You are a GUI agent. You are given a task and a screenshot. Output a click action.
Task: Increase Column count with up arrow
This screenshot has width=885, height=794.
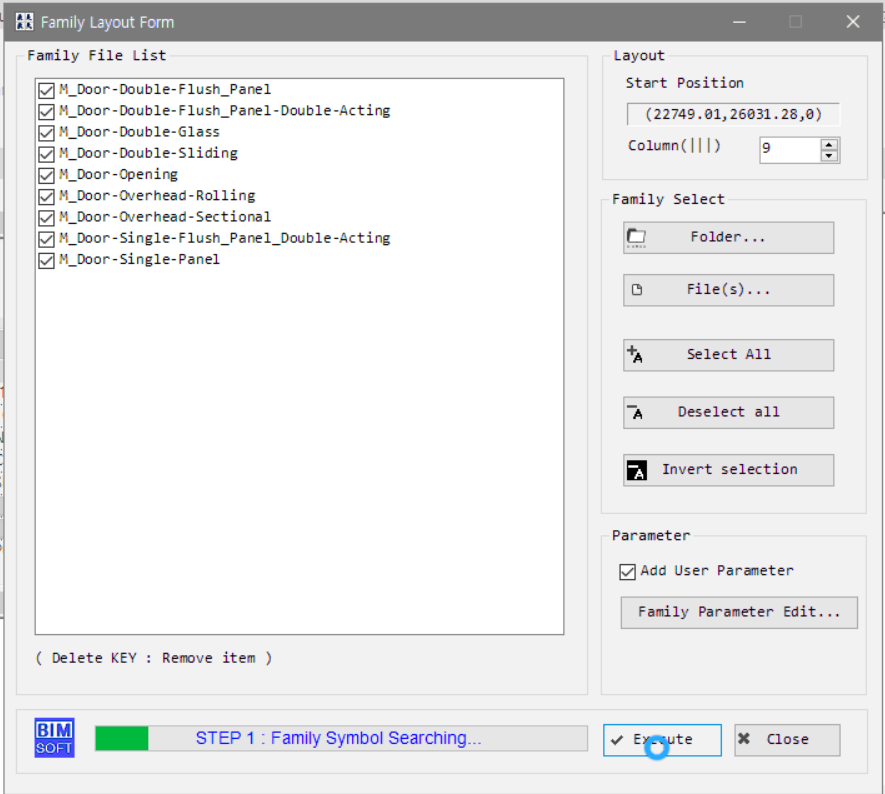tap(829, 144)
